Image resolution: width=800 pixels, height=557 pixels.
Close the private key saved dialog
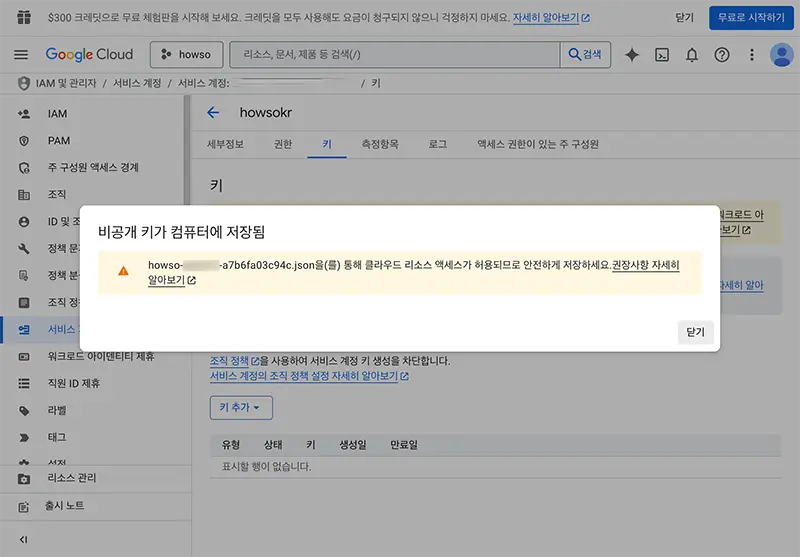click(x=695, y=332)
